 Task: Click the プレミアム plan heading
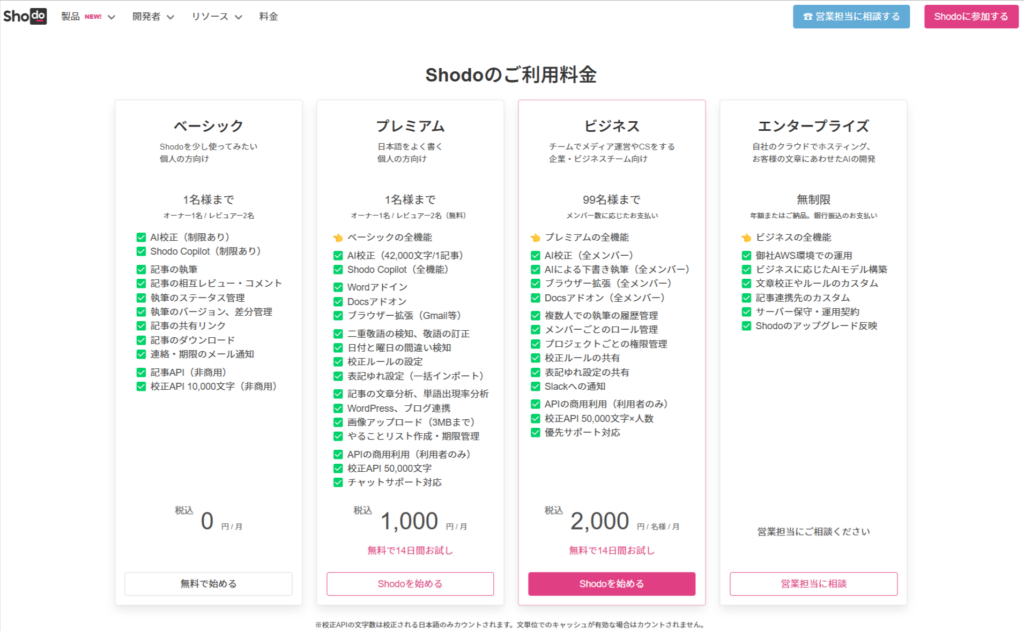[410, 126]
